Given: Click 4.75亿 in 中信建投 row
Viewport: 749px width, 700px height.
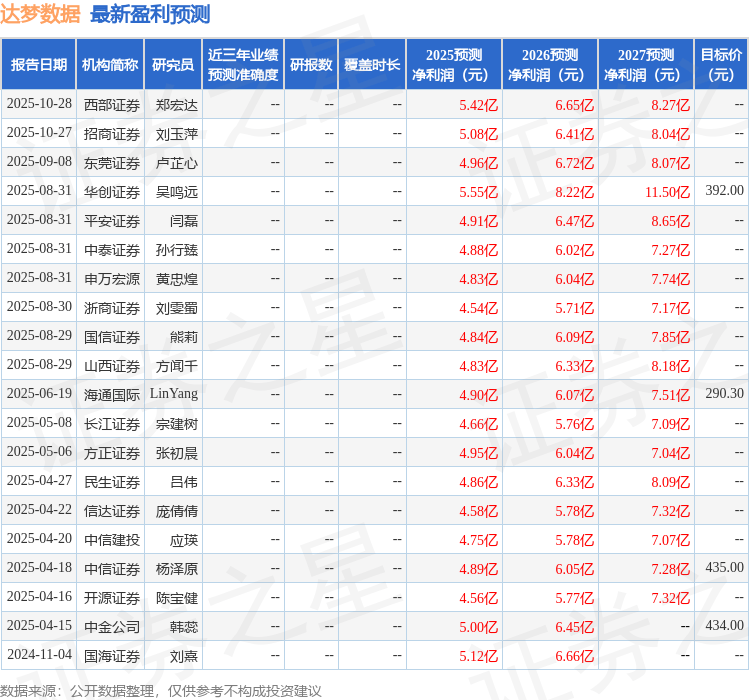Looking at the screenshot, I should (x=479, y=540).
